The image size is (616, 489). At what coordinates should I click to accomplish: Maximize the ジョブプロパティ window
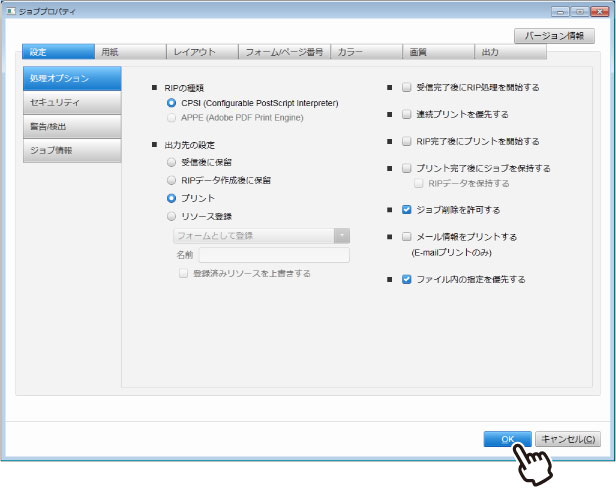pyautogui.click(x=579, y=12)
